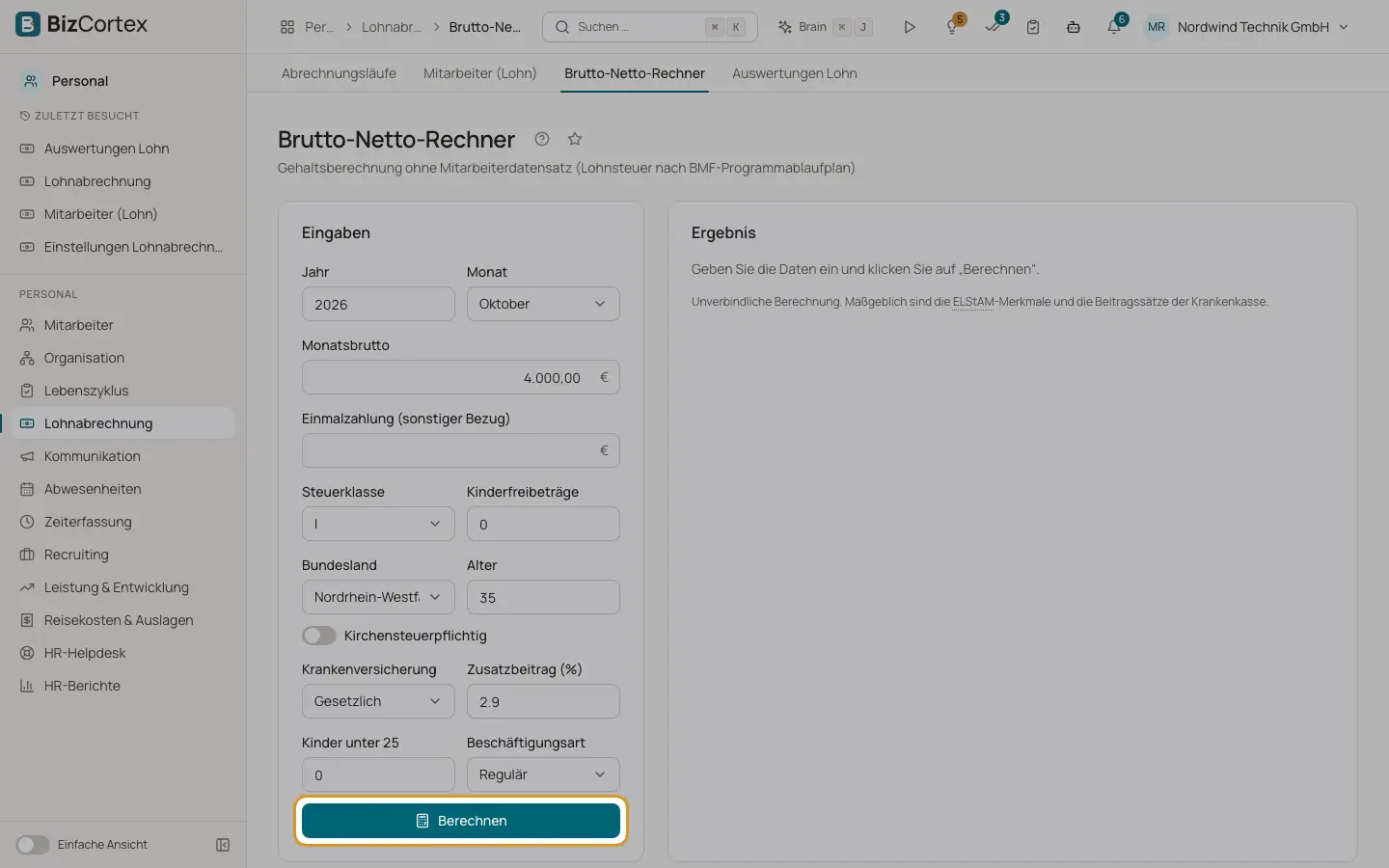Click the Jahr field showing 2026
The width and height of the screenshot is (1389, 868).
point(378,304)
